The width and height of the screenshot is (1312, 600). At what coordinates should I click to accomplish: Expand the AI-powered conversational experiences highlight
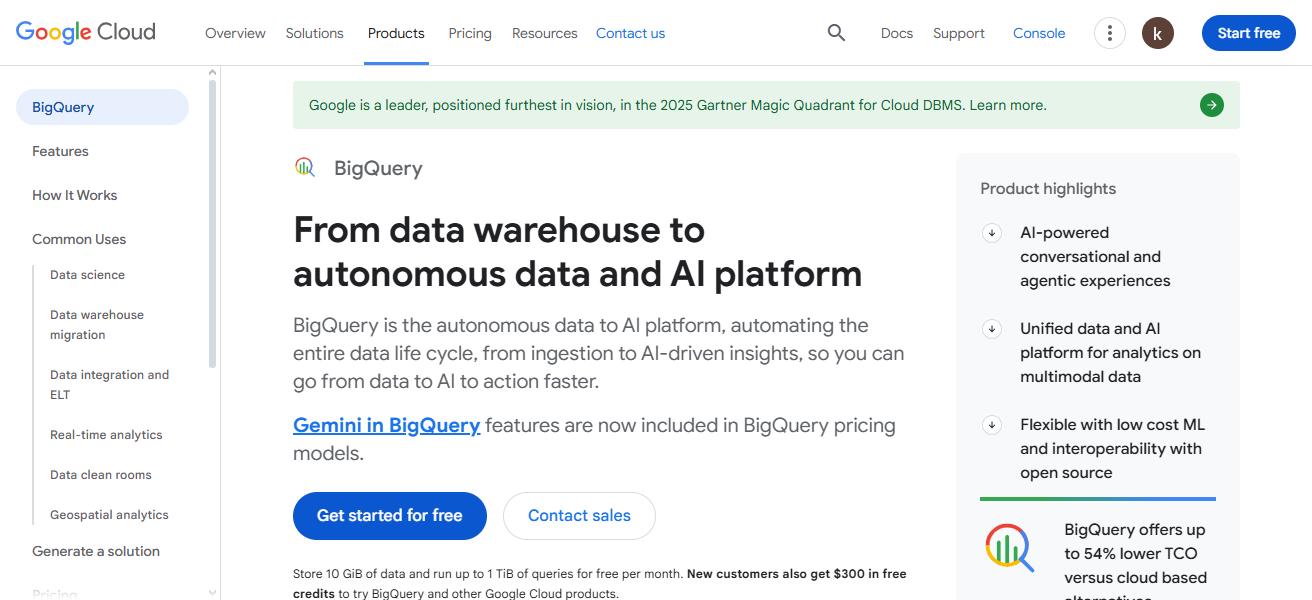tap(991, 232)
